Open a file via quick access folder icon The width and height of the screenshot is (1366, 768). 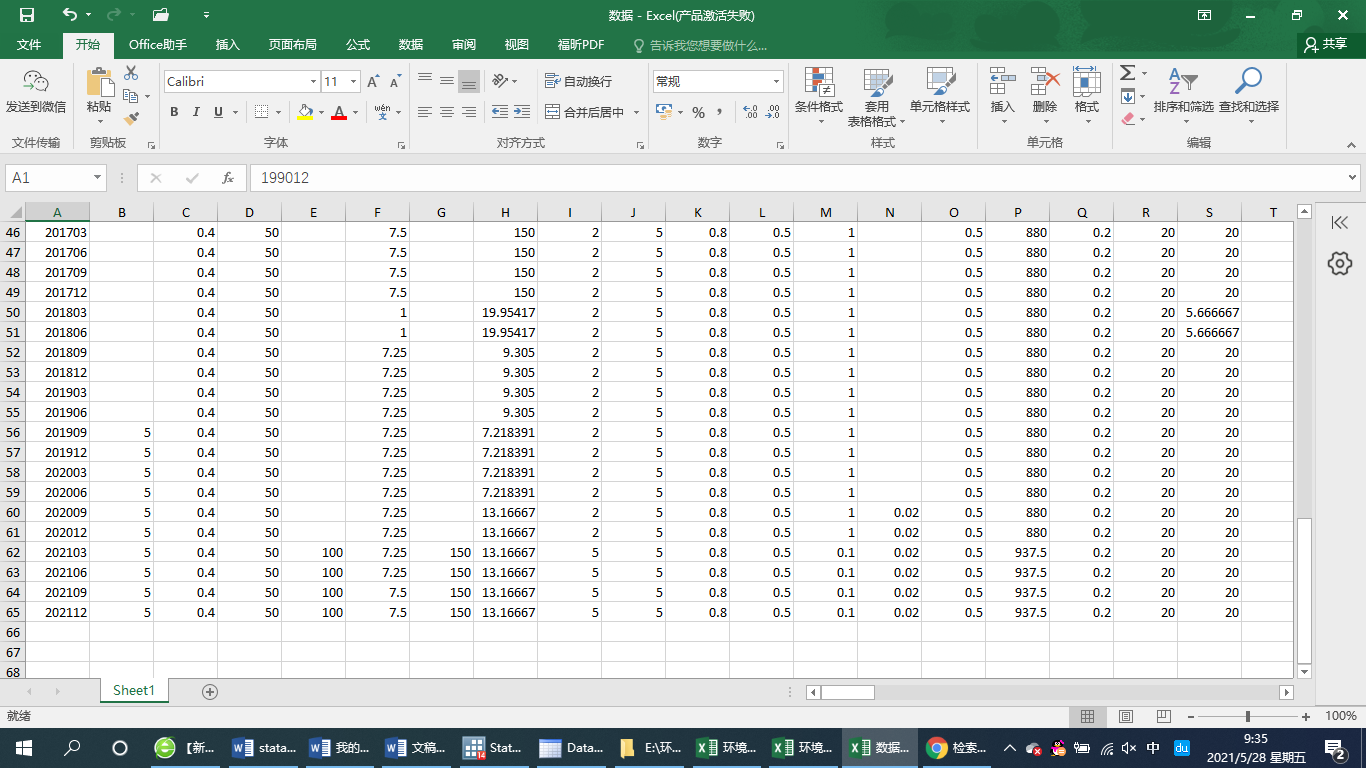coord(161,15)
